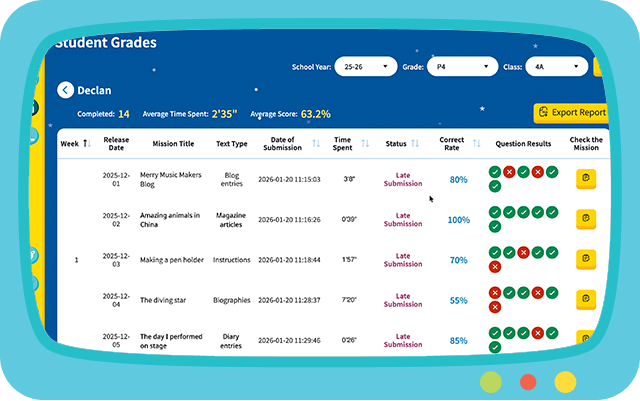Open Making a pen holder title

(172, 260)
